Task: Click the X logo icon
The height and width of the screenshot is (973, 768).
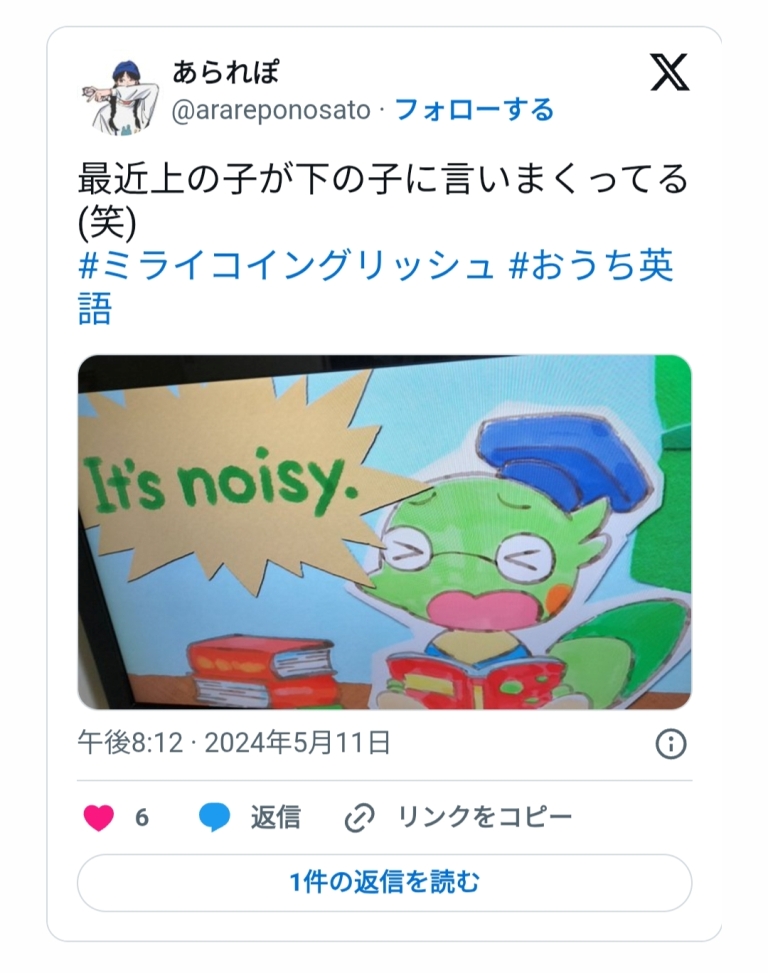Action: click(669, 73)
